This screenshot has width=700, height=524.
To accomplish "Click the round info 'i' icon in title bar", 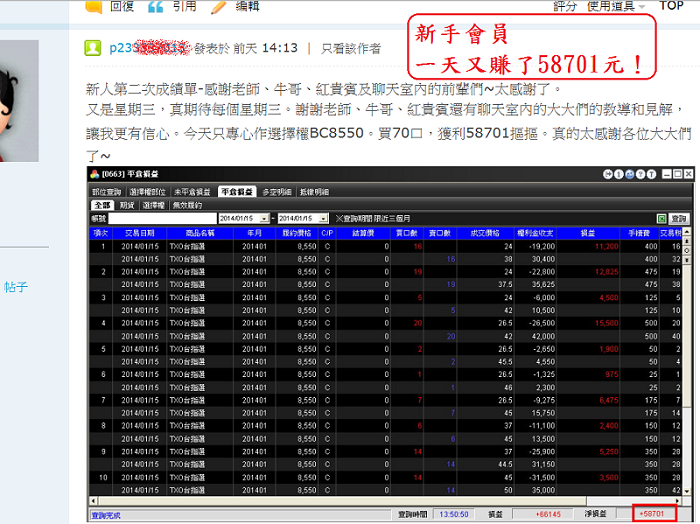I will pos(619,174).
